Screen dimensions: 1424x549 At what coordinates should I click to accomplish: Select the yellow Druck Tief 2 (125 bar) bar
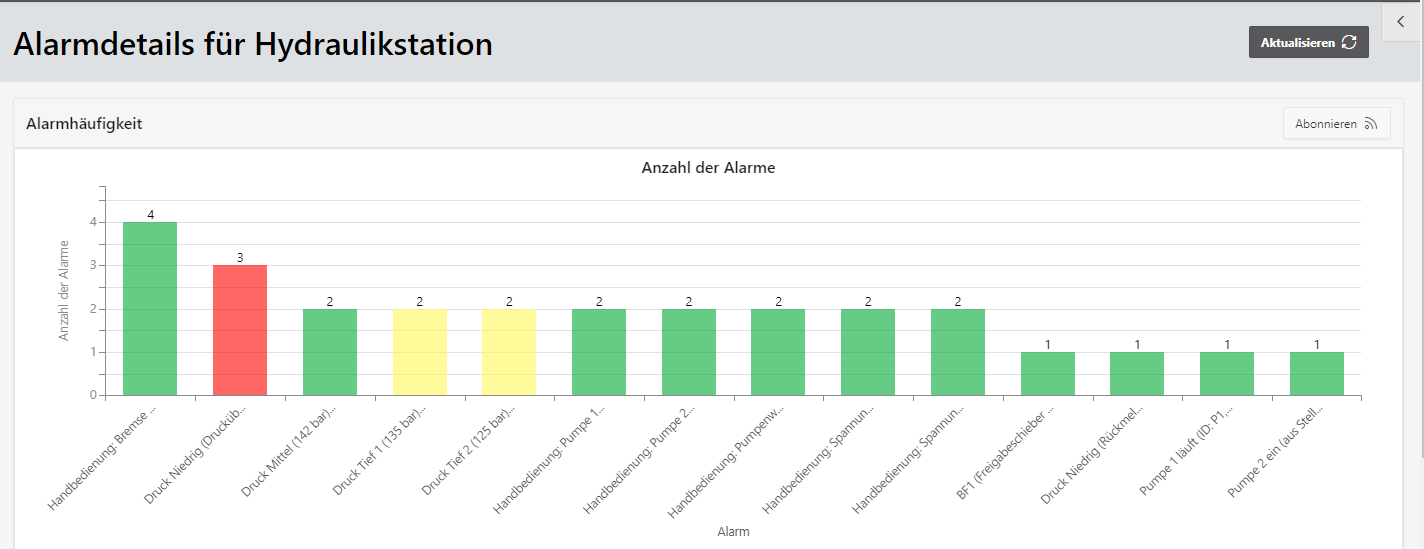[x=509, y=352]
